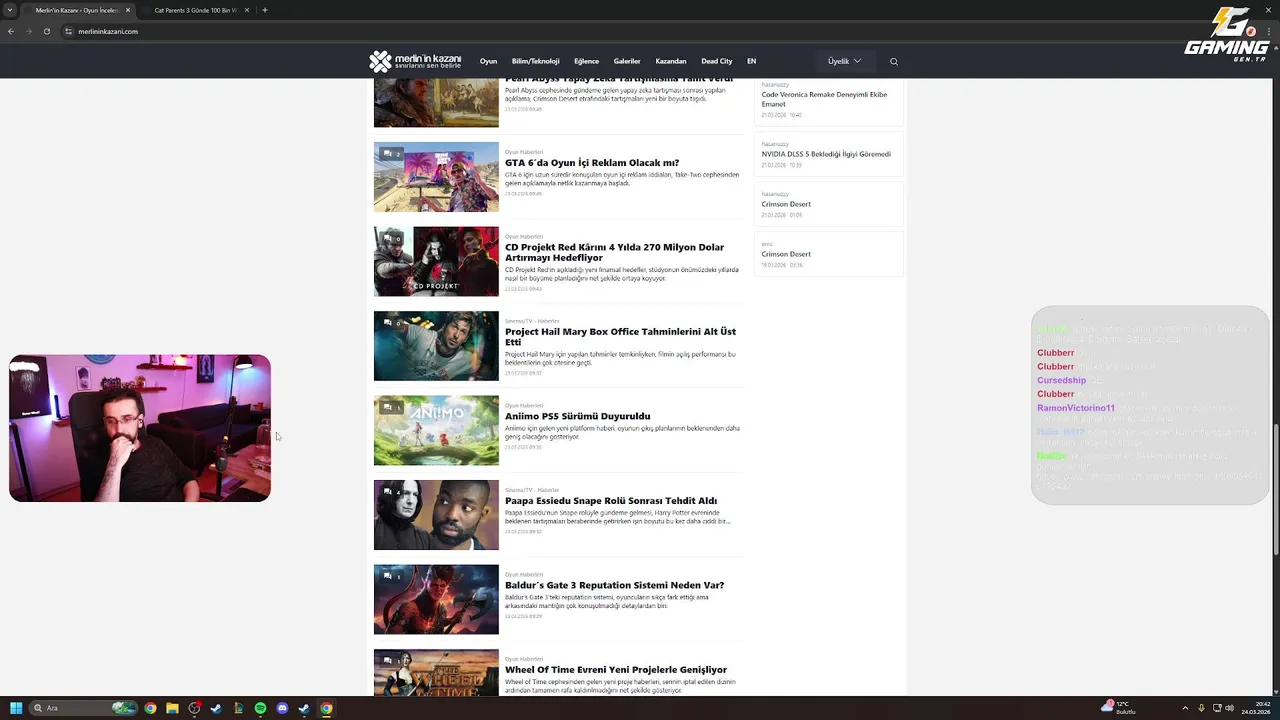Screen dimensions: 1280x720
Task: Open first Chrome icon beside search box
Action: coord(150,708)
